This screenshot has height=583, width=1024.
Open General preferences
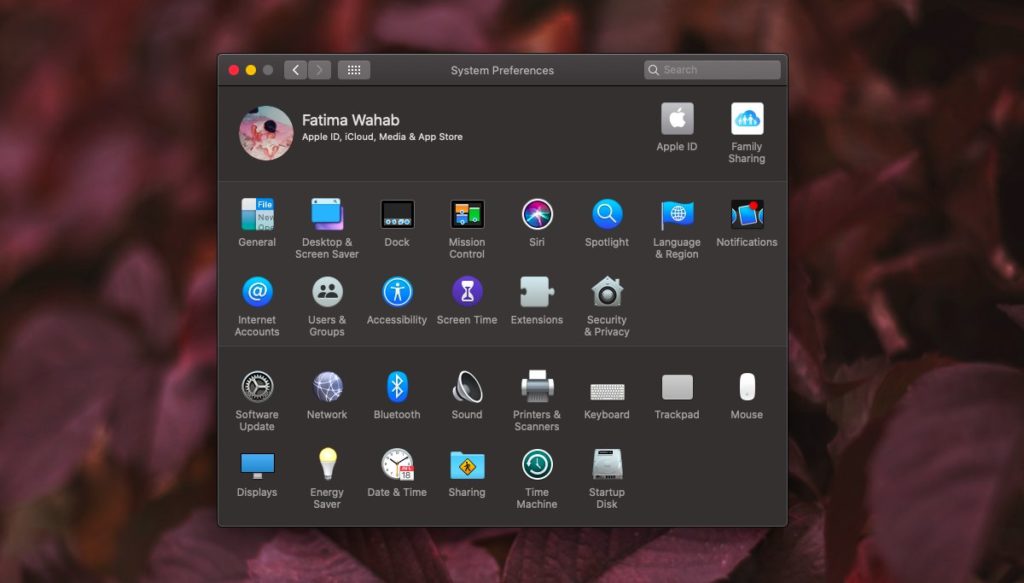coord(257,216)
